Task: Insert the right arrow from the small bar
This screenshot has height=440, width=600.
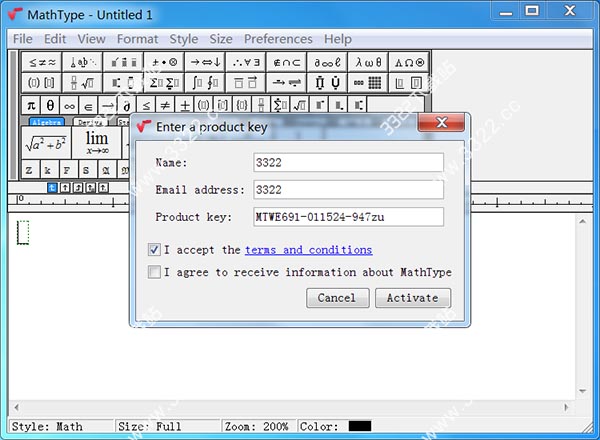Action: tap(108, 105)
